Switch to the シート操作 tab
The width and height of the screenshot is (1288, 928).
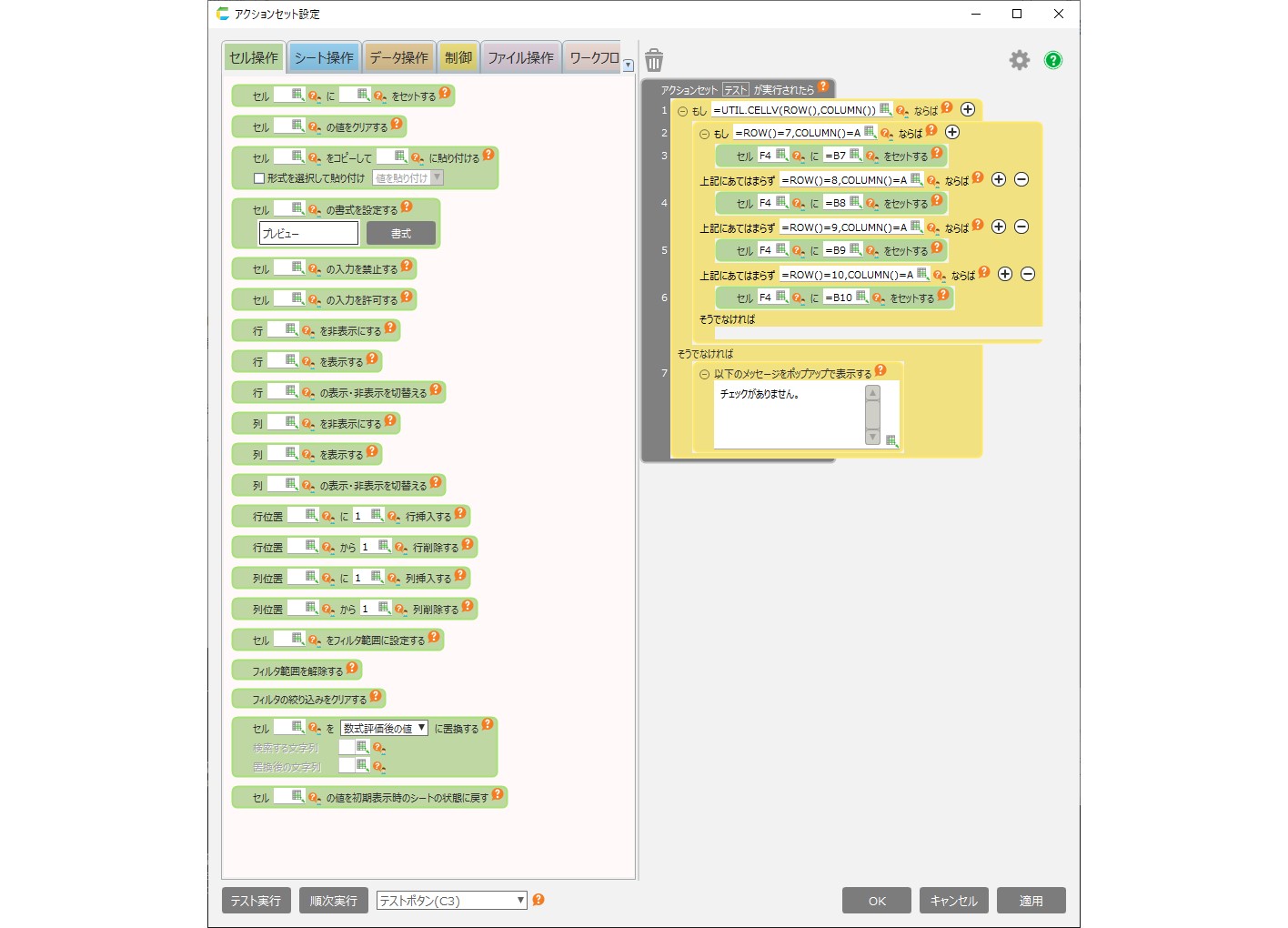(323, 57)
